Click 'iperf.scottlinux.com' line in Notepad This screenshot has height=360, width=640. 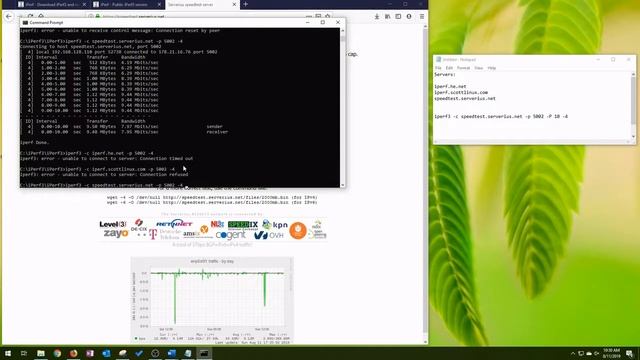pyautogui.click(x=461, y=92)
